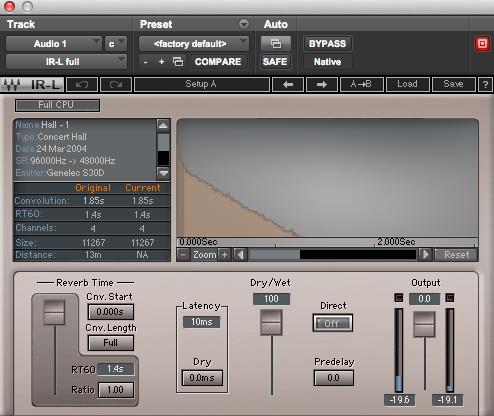Open the factory default preset list

(x=194, y=44)
